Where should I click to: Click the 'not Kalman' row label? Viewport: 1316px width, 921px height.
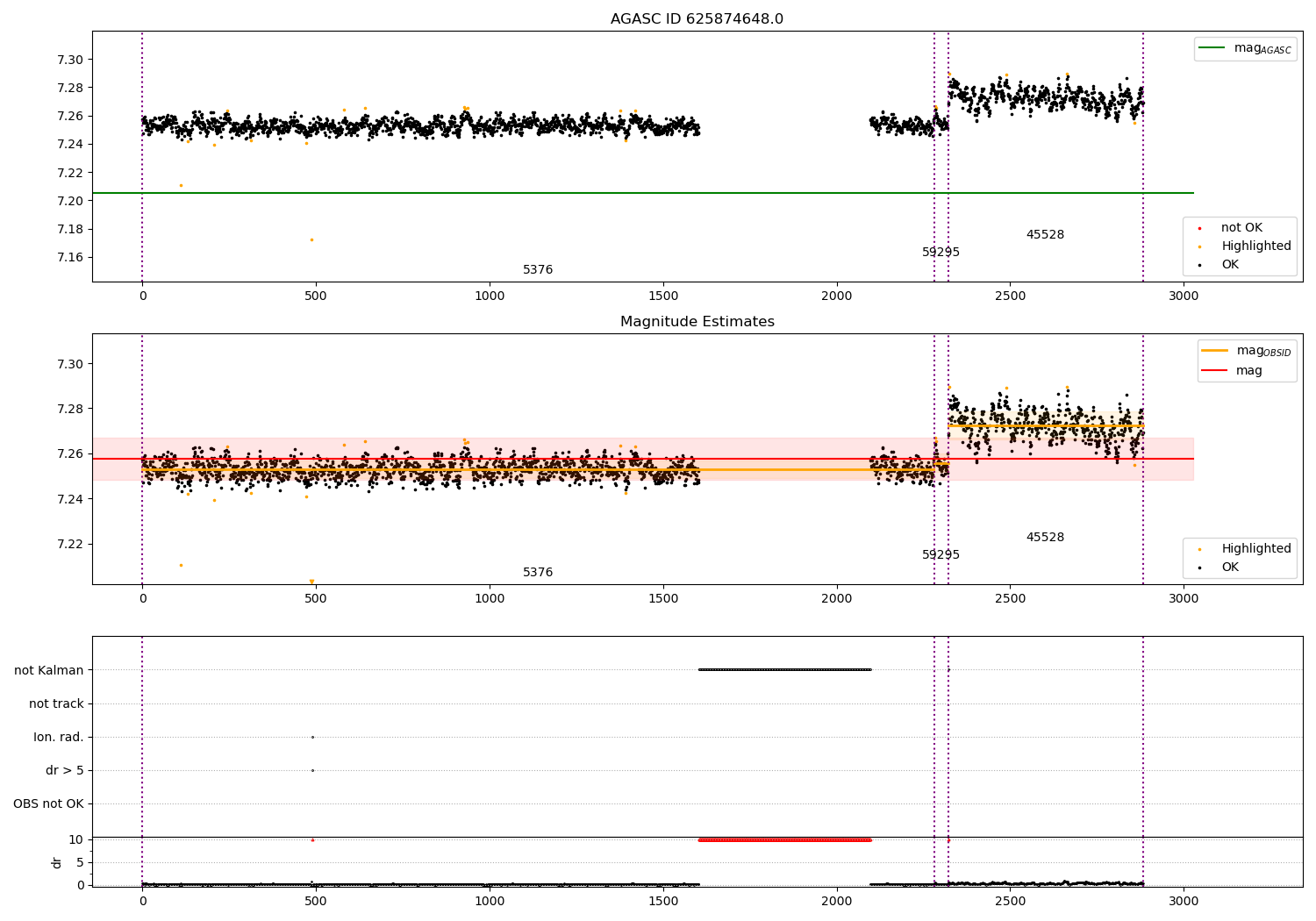[49, 671]
